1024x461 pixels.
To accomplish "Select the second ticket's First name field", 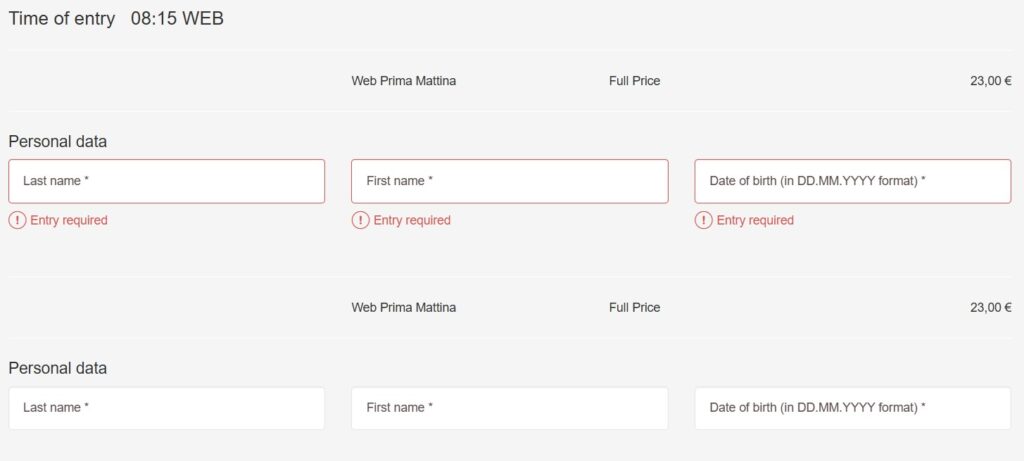I will coord(509,408).
